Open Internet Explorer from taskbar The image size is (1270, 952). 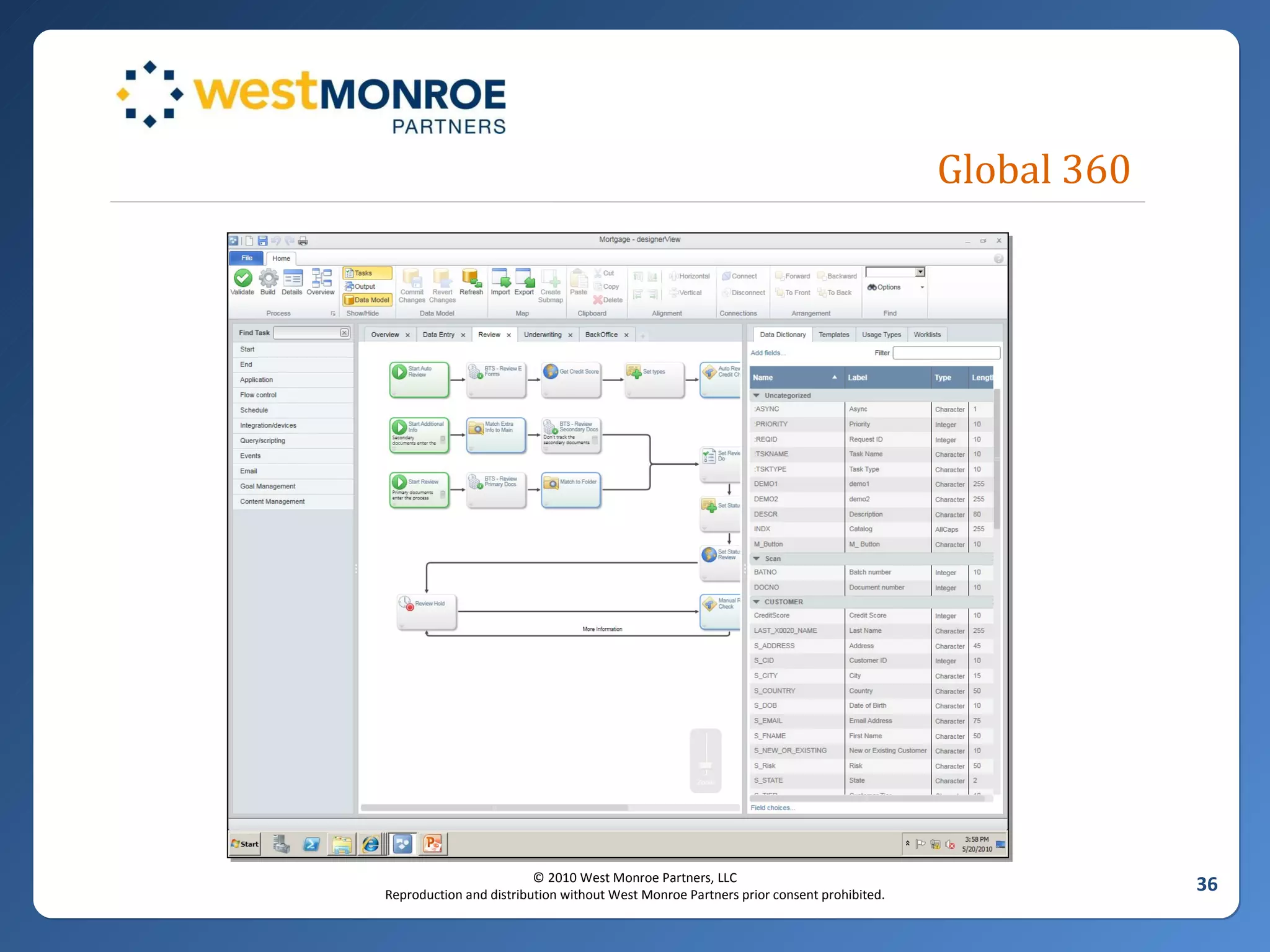click(371, 844)
